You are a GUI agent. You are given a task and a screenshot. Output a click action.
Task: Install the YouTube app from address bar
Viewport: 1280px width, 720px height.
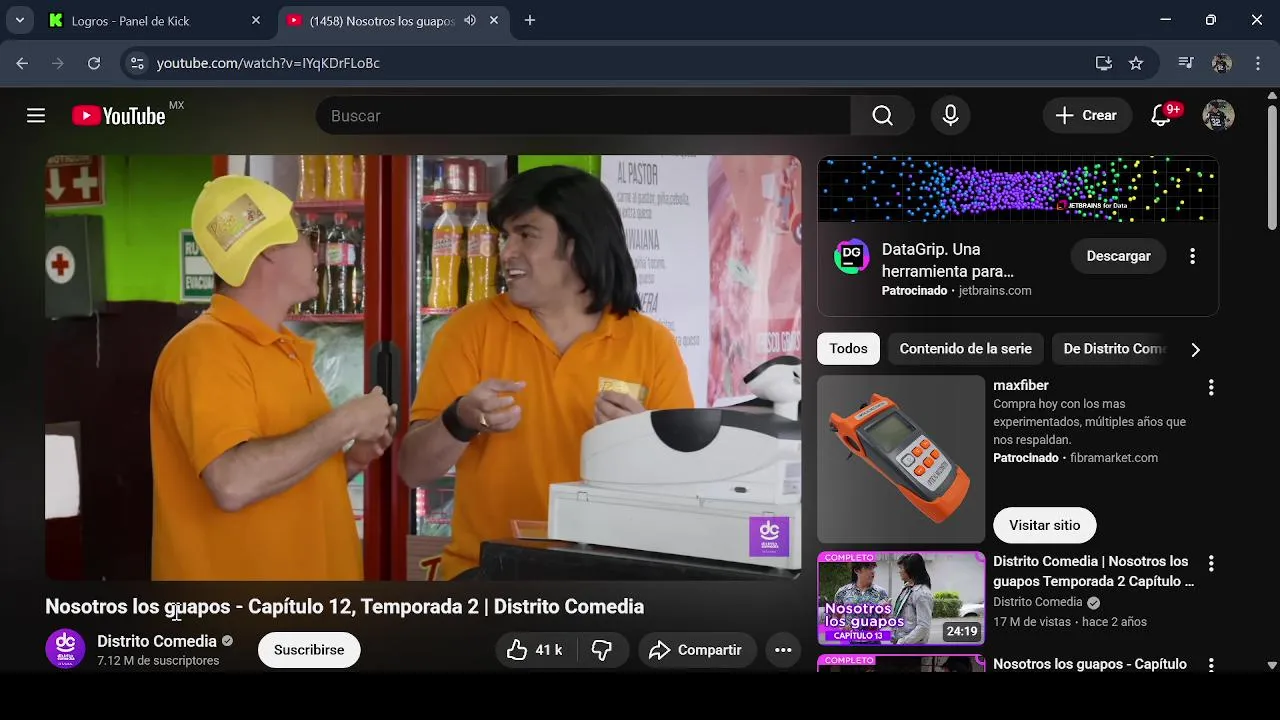click(1104, 63)
